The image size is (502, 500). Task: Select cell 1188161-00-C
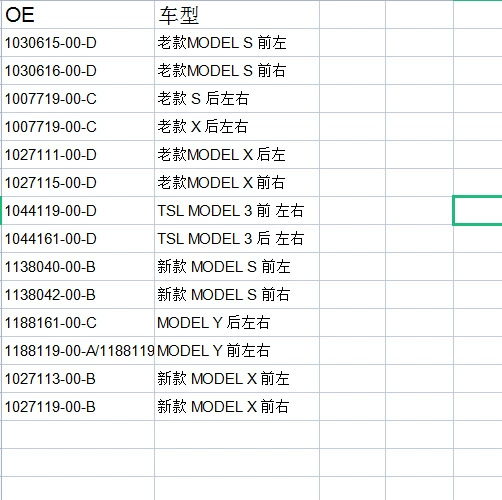[x=78, y=323]
